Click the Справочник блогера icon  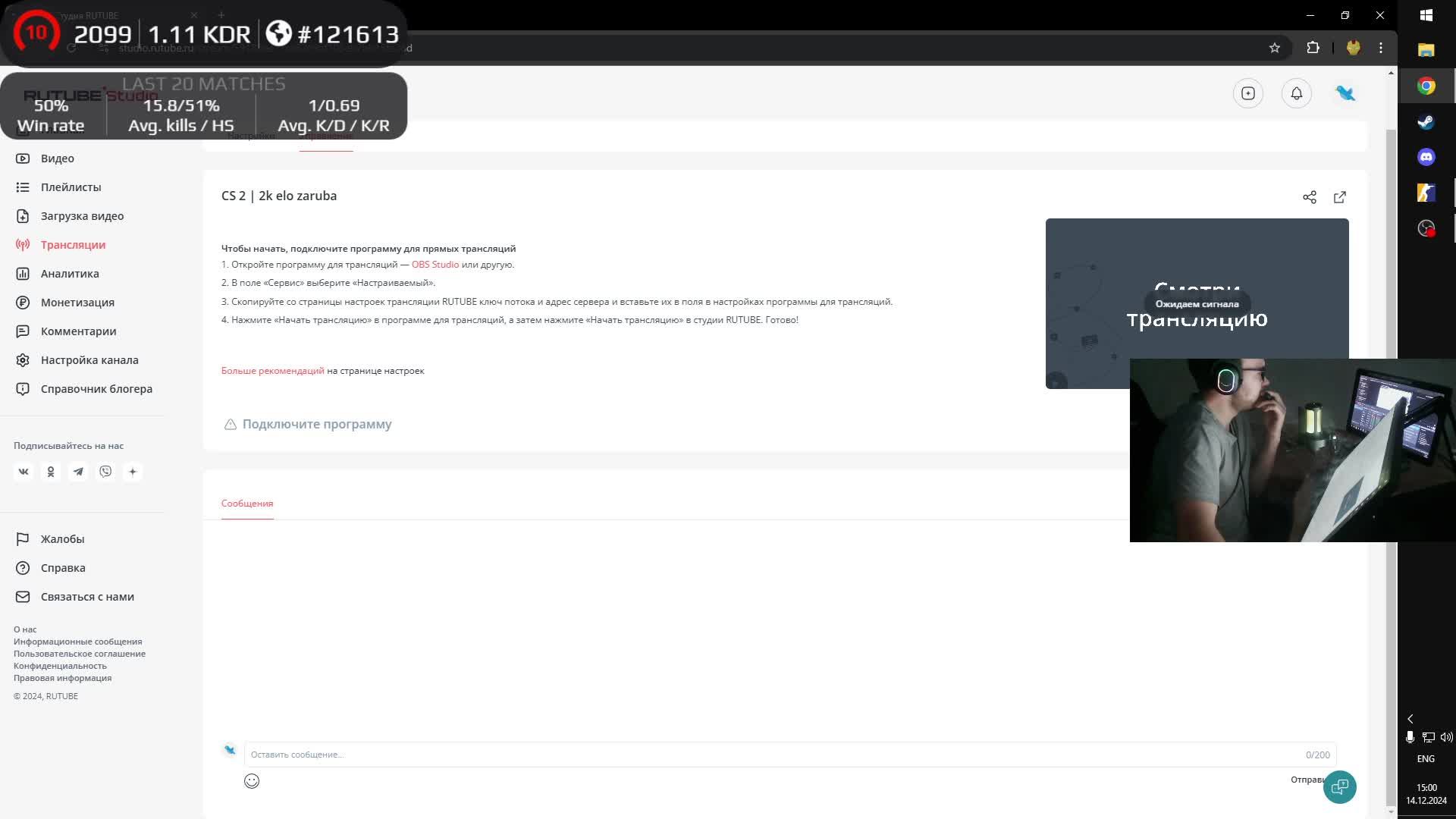[23, 389]
